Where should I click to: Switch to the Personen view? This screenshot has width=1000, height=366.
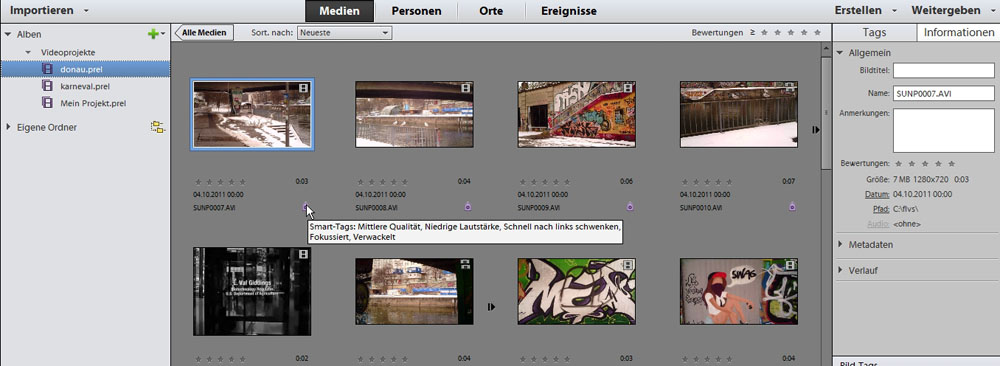(x=416, y=11)
